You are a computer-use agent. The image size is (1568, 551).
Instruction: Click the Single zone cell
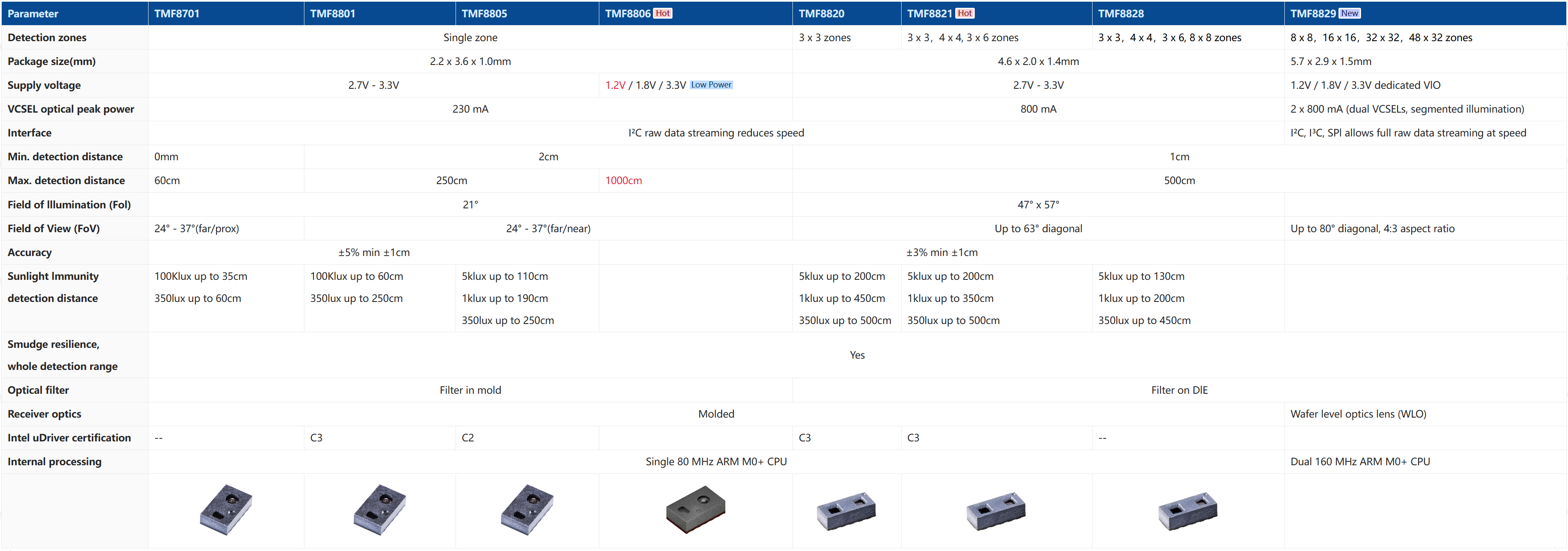tap(471, 37)
